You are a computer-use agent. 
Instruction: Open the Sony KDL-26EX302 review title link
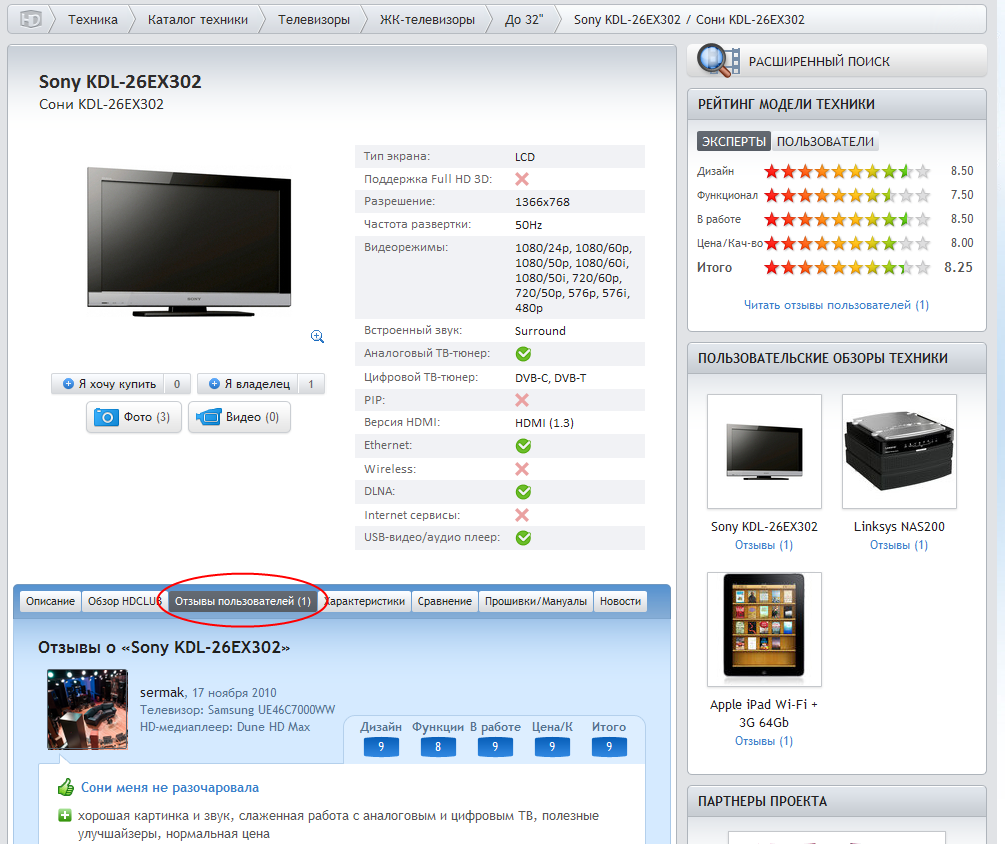point(764,527)
